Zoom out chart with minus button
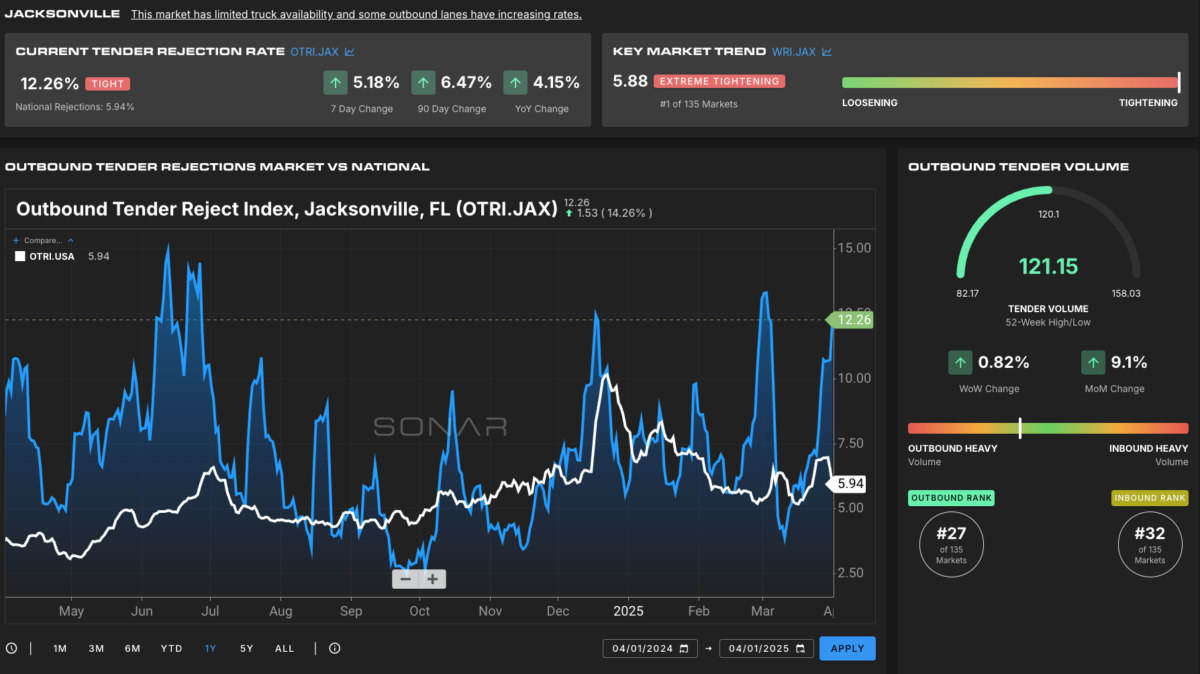Viewport: 1200px width, 674px height. coord(405,579)
